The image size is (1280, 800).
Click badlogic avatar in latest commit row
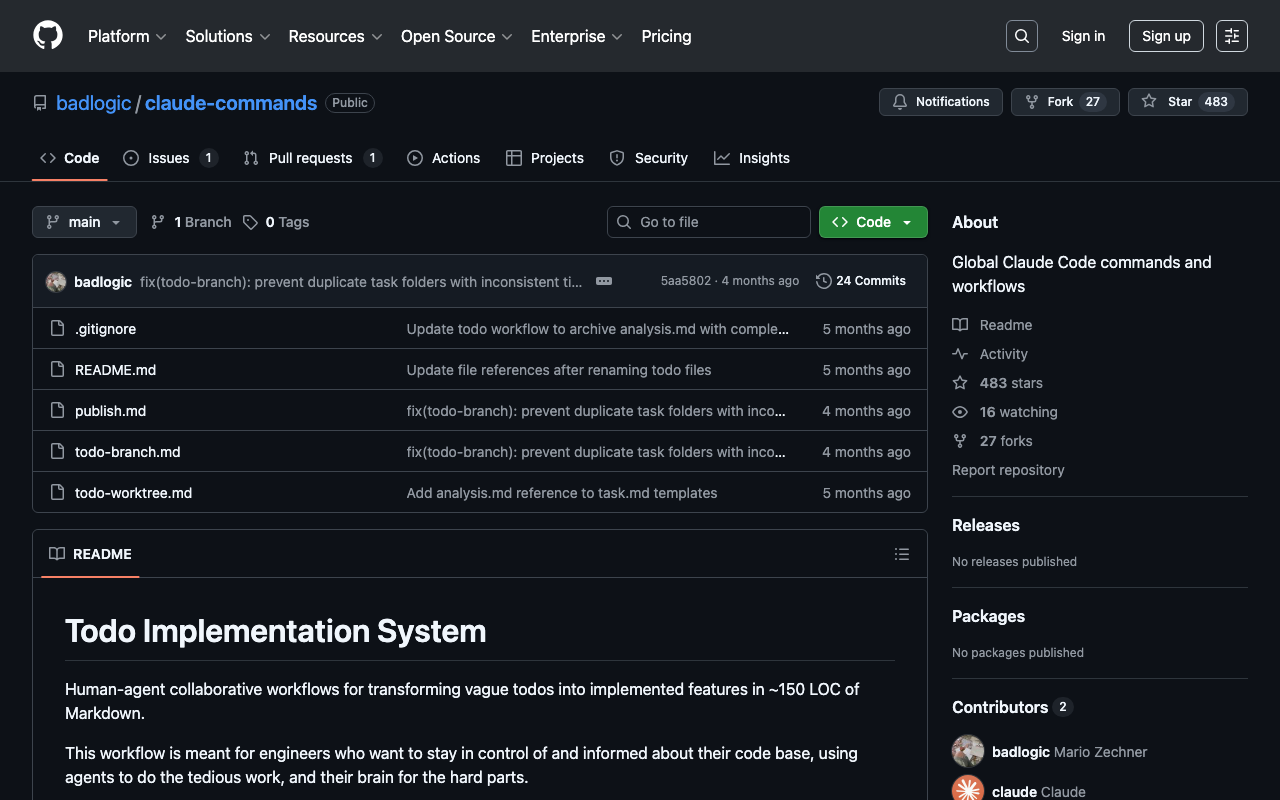coord(56,282)
